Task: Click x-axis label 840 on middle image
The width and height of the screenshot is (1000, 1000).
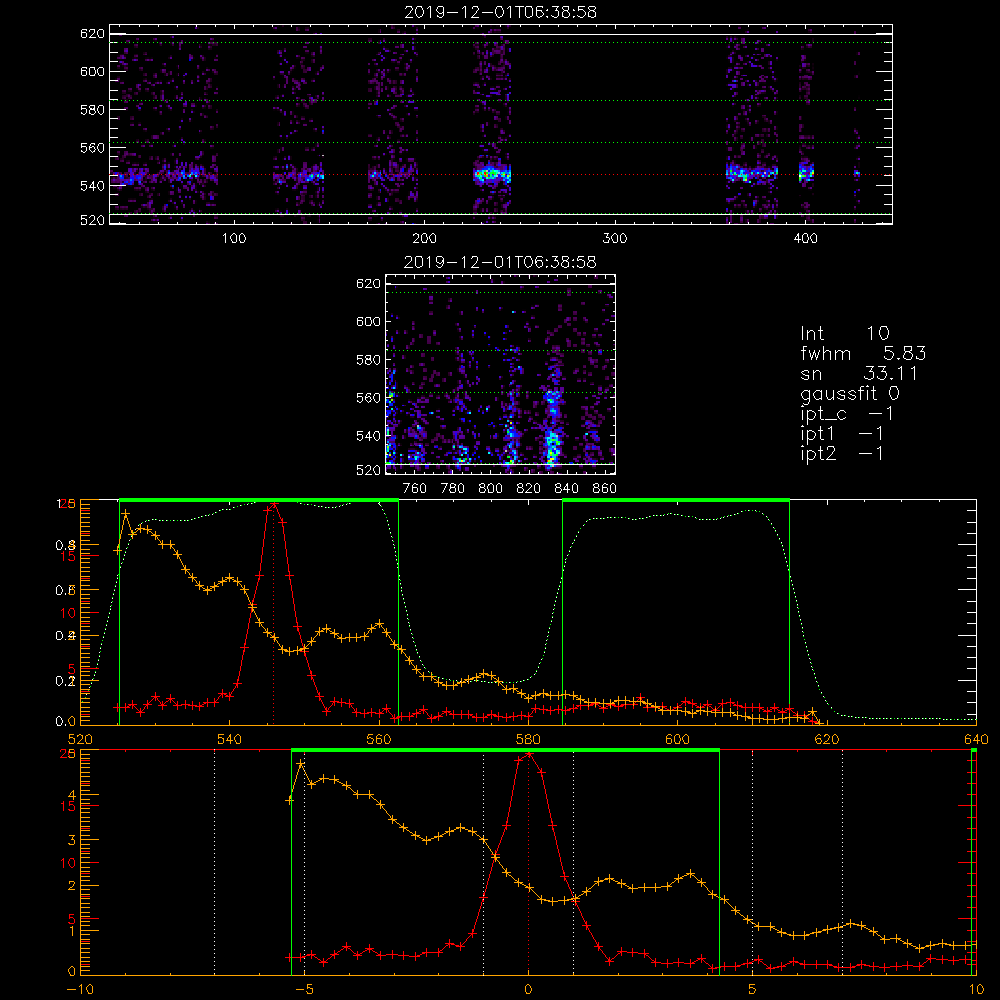Action: 567,489
